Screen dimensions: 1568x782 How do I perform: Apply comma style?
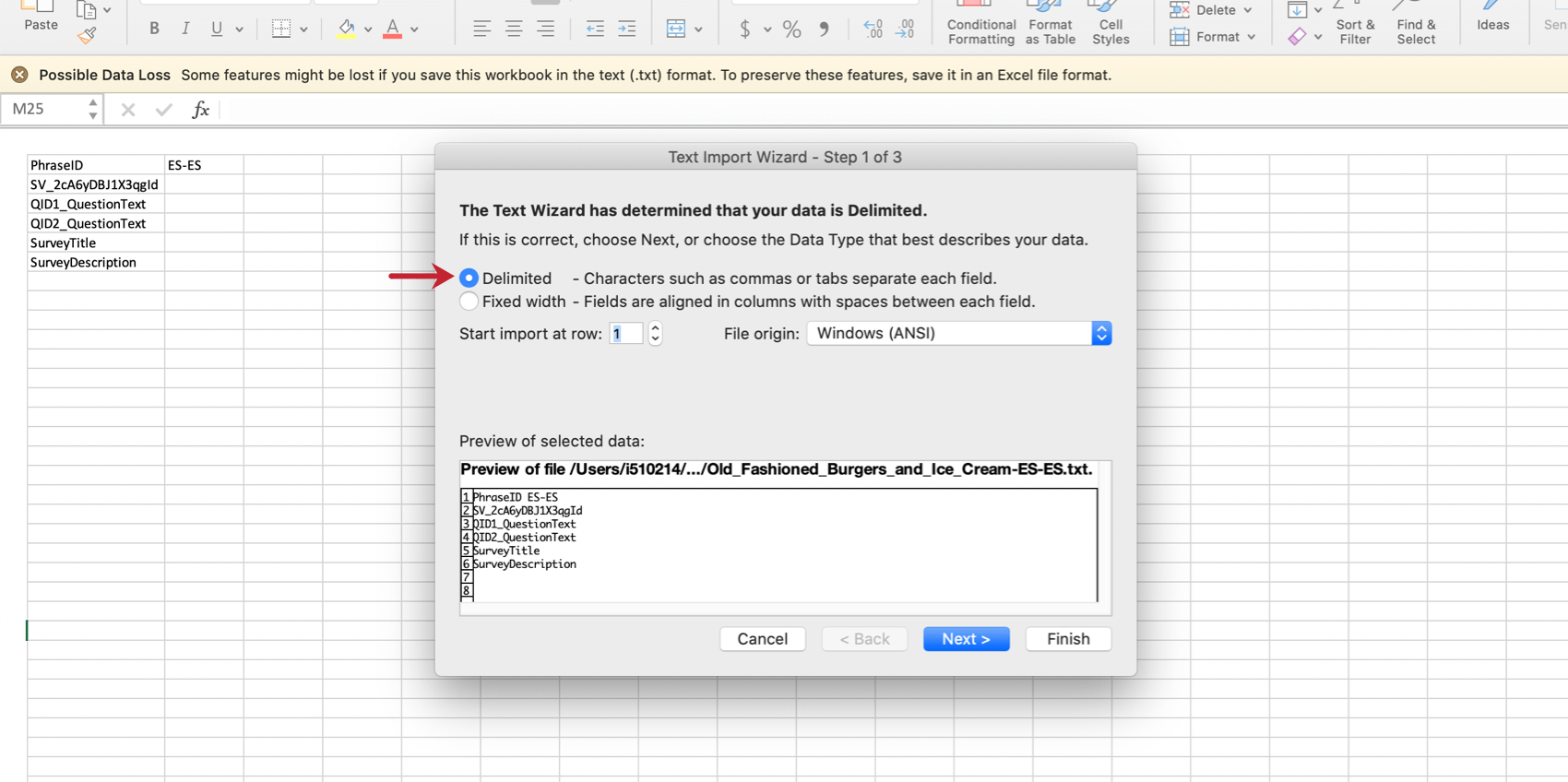(x=824, y=29)
